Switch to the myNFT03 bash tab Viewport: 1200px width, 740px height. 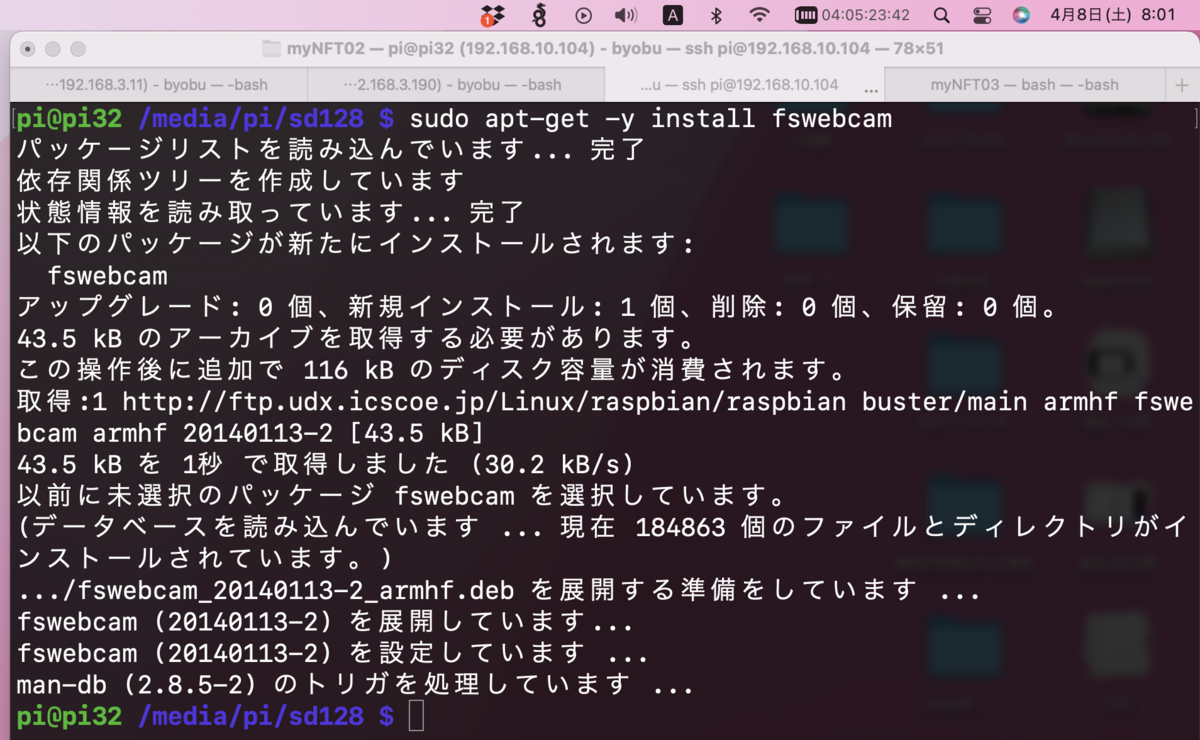pyautogui.click(x=1023, y=85)
